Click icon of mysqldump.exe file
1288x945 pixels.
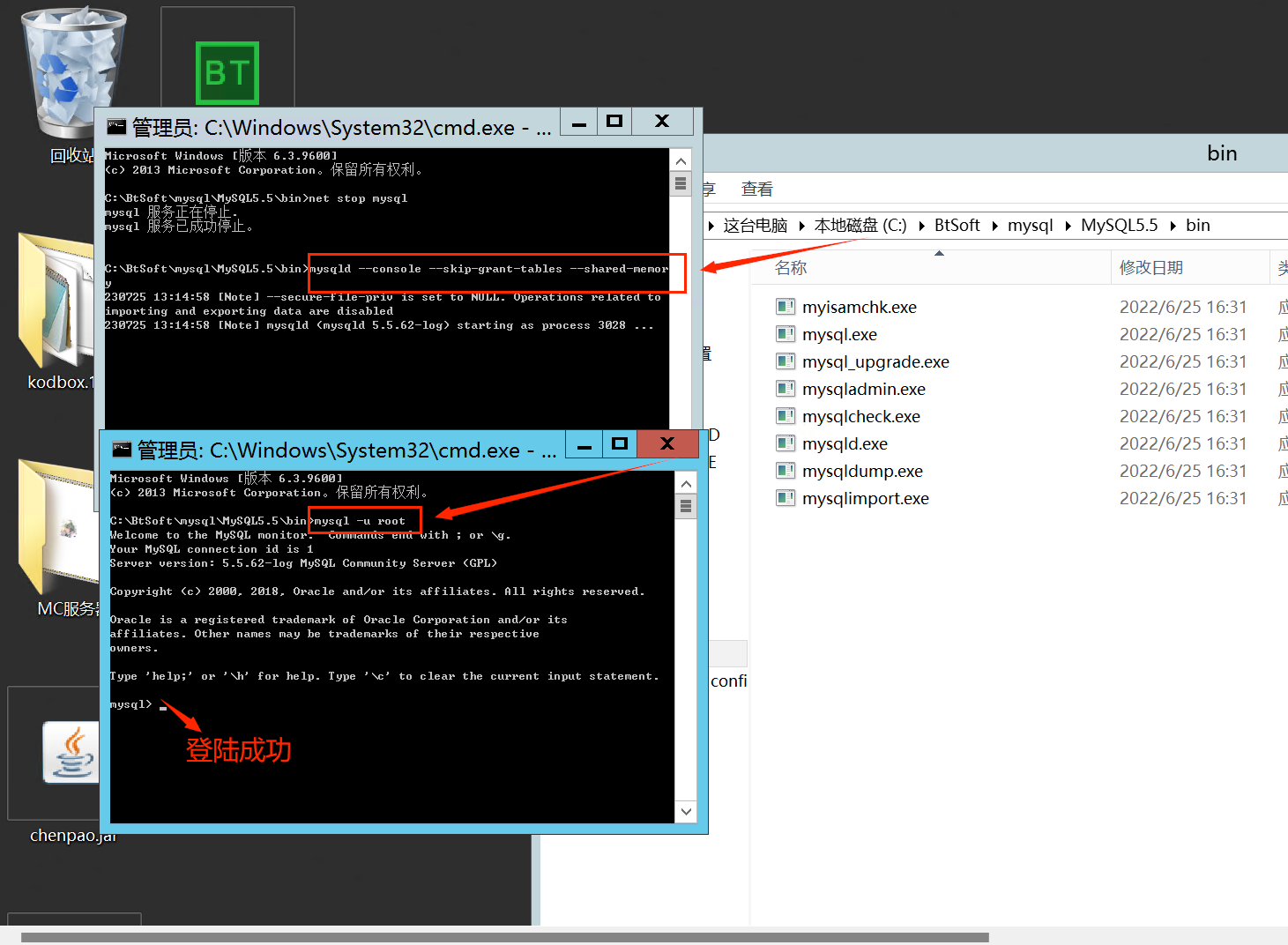coord(785,471)
